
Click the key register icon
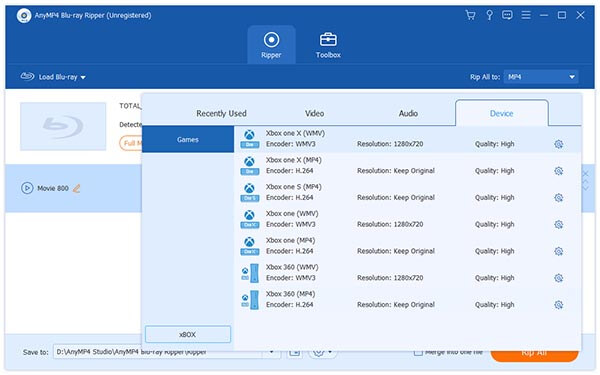pos(489,15)
